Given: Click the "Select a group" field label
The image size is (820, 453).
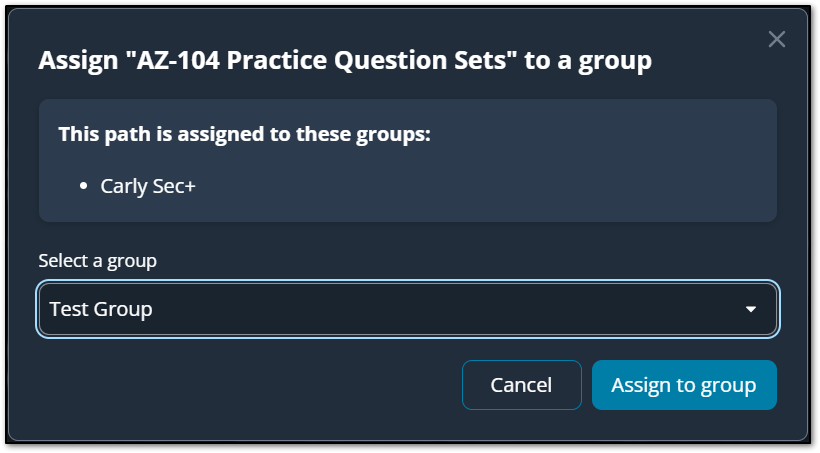Looking at the screenshot, I should [97, 261].
